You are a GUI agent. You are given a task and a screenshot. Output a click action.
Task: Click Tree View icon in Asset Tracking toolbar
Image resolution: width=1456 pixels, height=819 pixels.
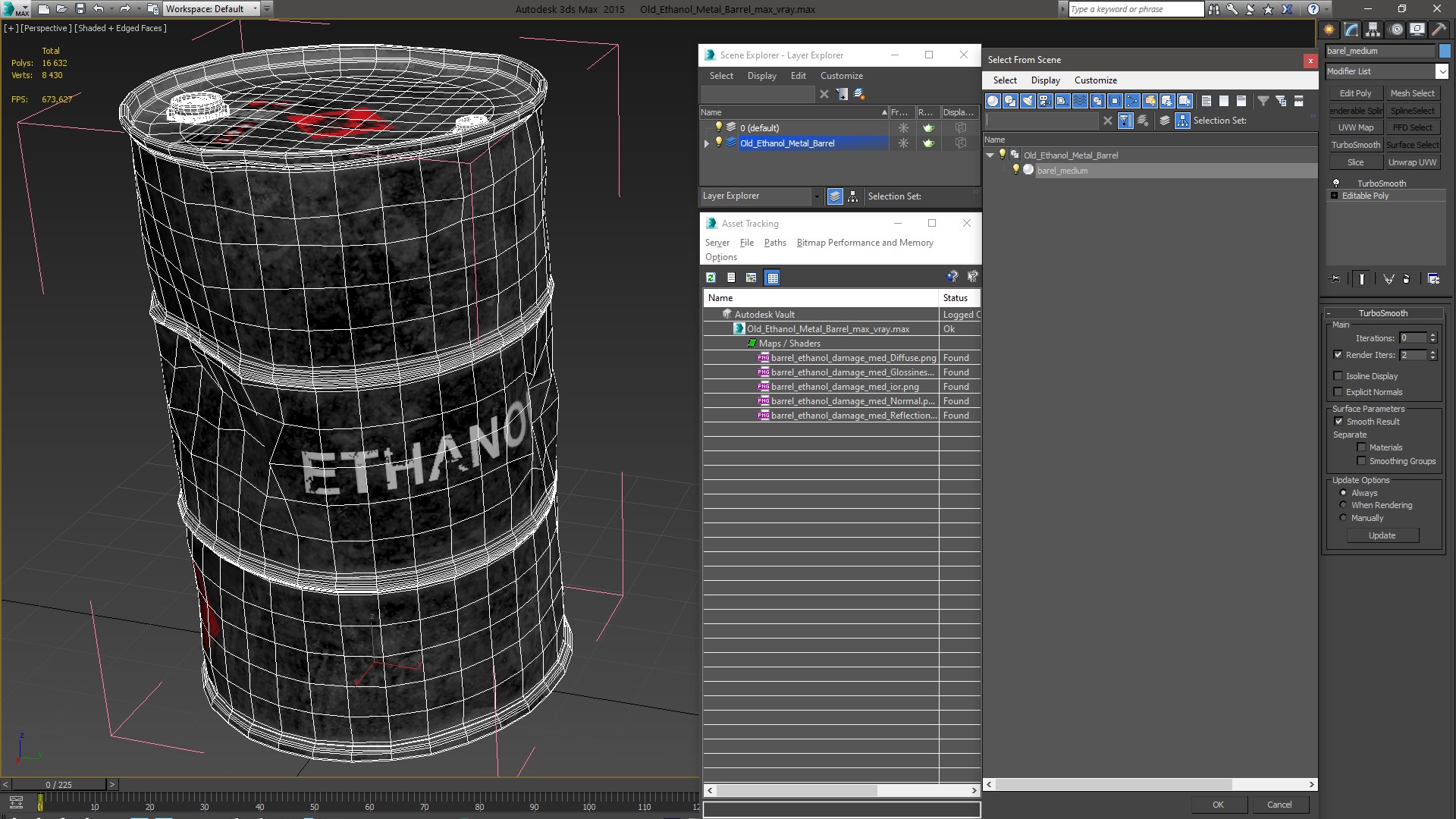(x=752, y=278)
